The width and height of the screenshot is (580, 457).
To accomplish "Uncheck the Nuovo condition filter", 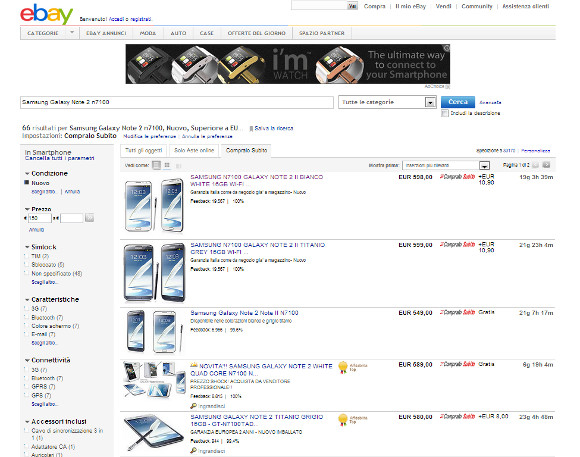I will pyautogui.click(x=27, y=182).
